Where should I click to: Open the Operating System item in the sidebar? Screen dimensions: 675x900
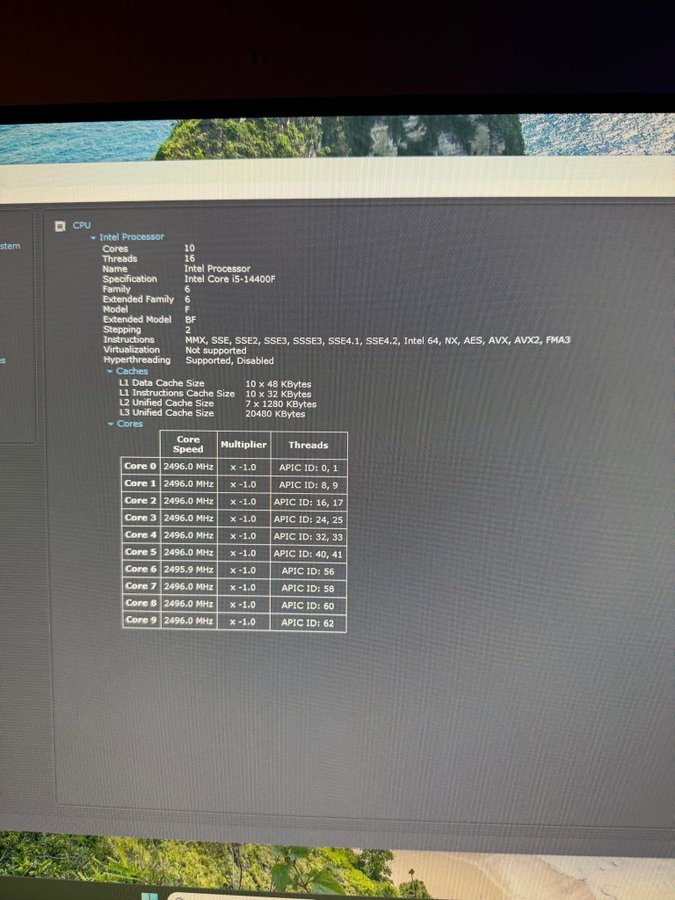(10, 246)
